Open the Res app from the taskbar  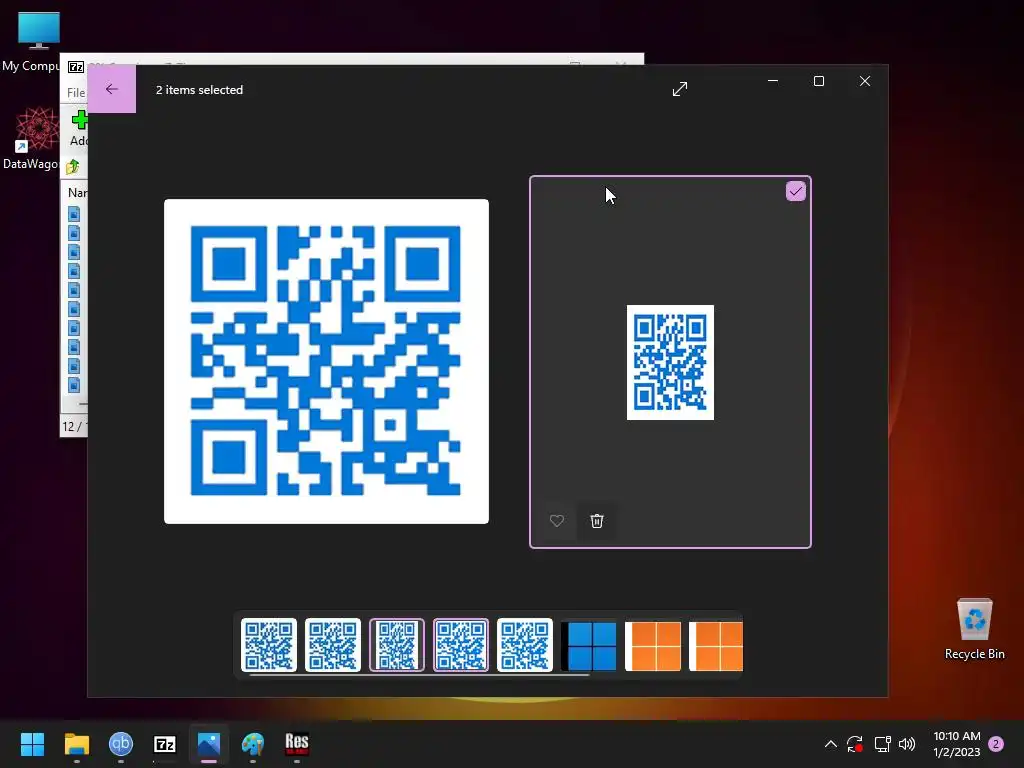click(296, 744)
